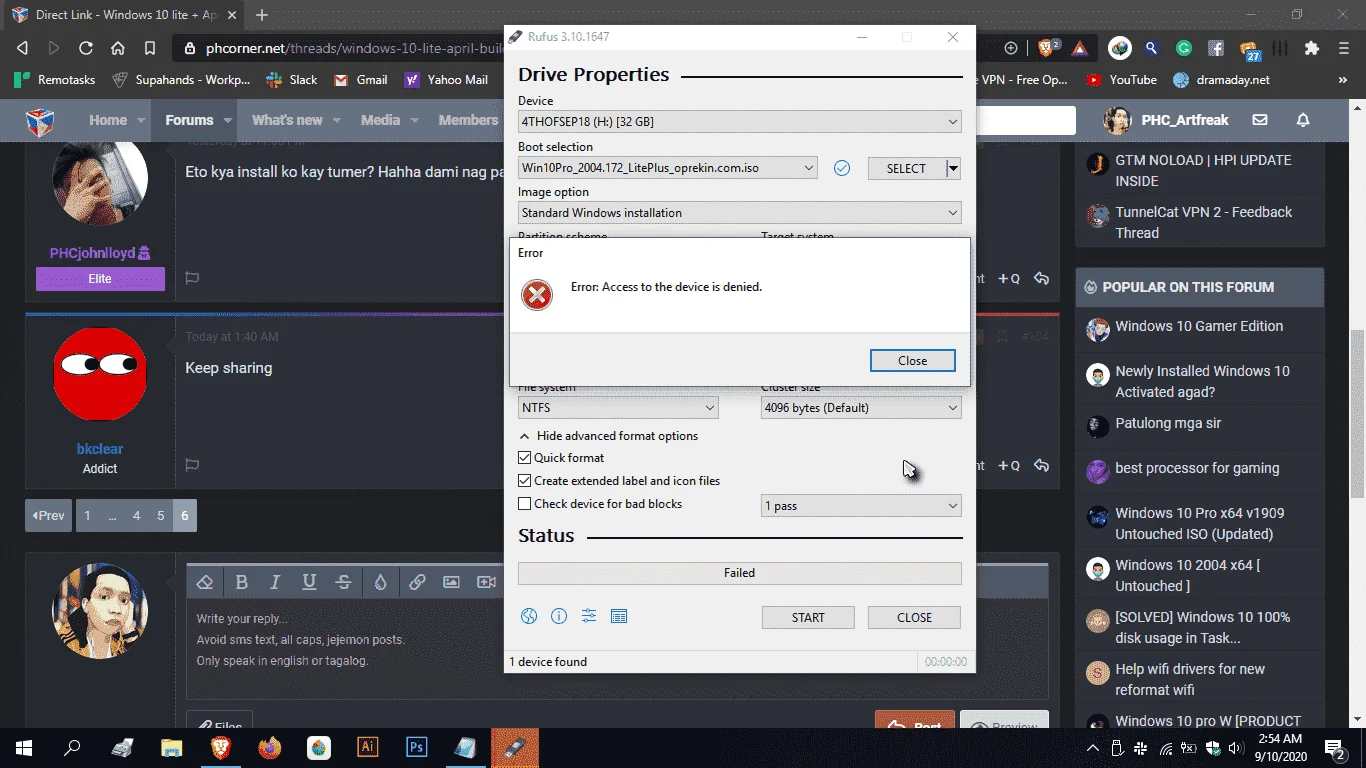Click the Brave Shields lion icon
The width and height of the screenshot is (1366, 768).
[x=1048, y=48]
